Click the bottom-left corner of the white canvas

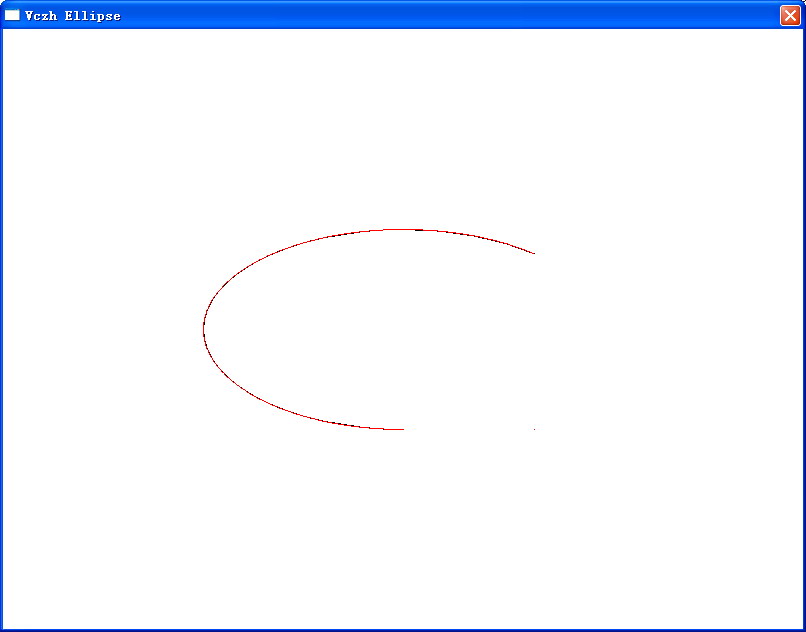click(6, 625)
